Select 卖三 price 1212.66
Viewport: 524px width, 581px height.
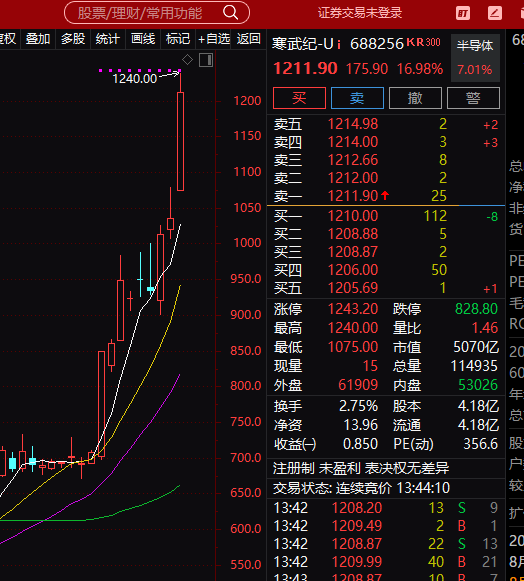click(353, 160)
